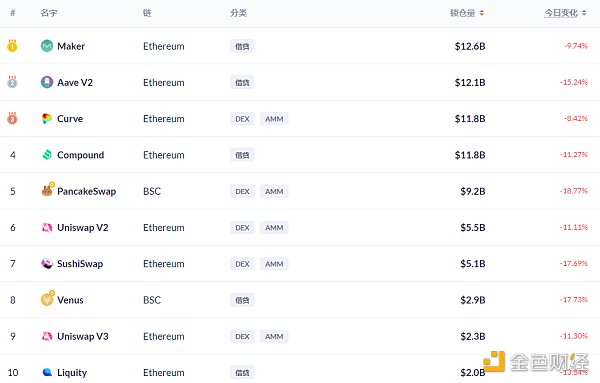
Task: Click the 今日变化 column header
Action: tap(561, 13)
